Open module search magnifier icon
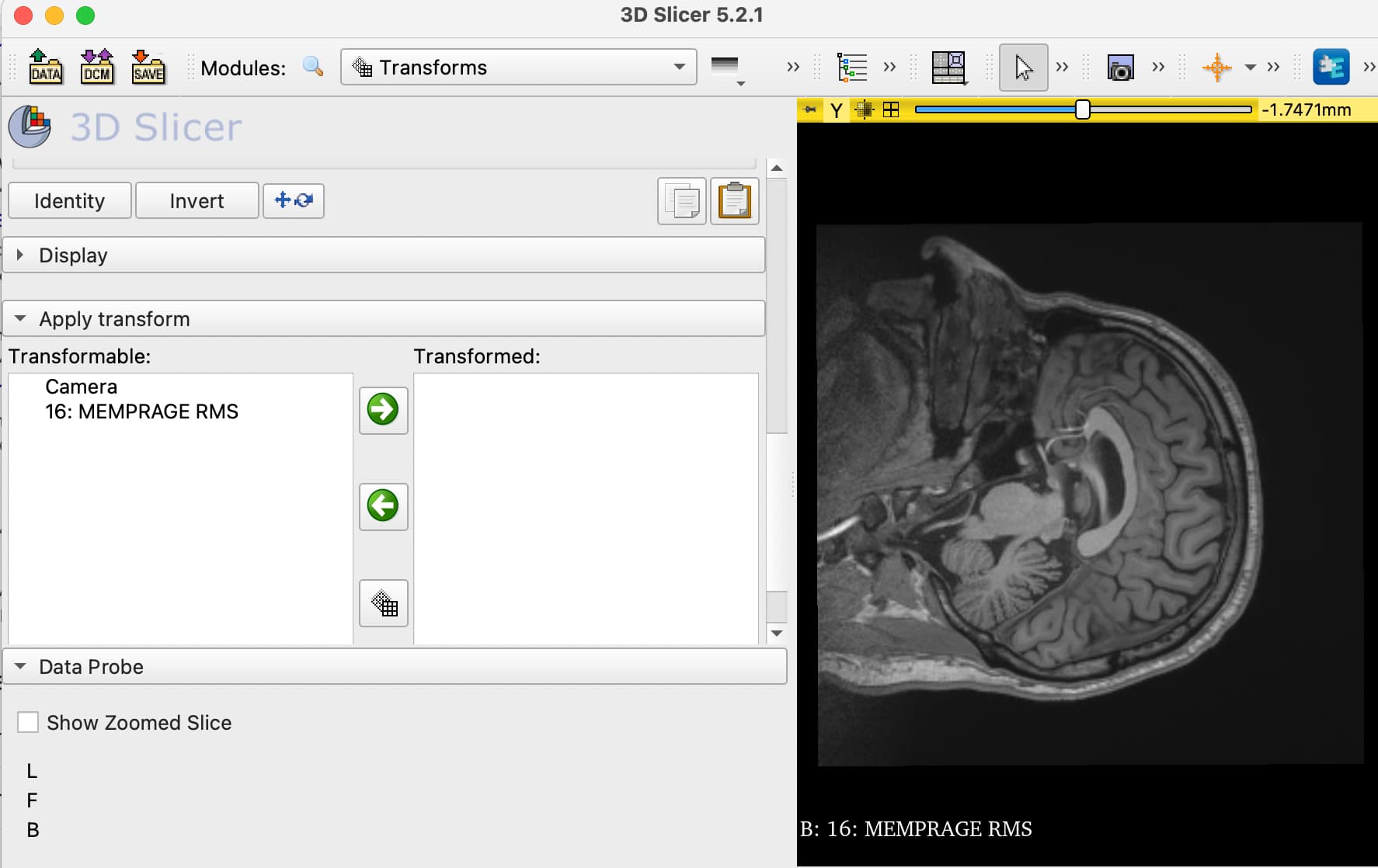Viewport: 1378px width, 868px height. (313, 67)
